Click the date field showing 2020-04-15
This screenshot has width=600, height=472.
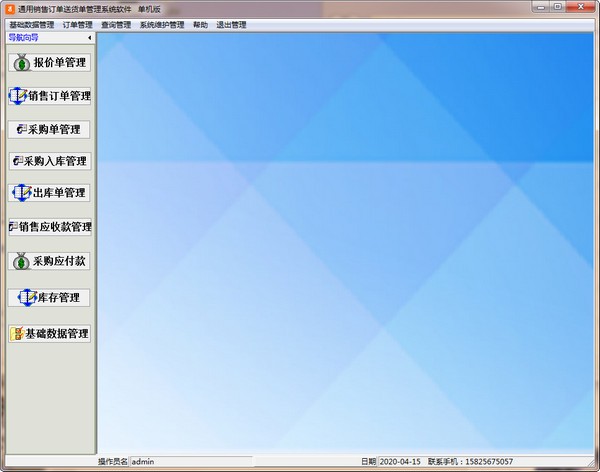[400, 462]
